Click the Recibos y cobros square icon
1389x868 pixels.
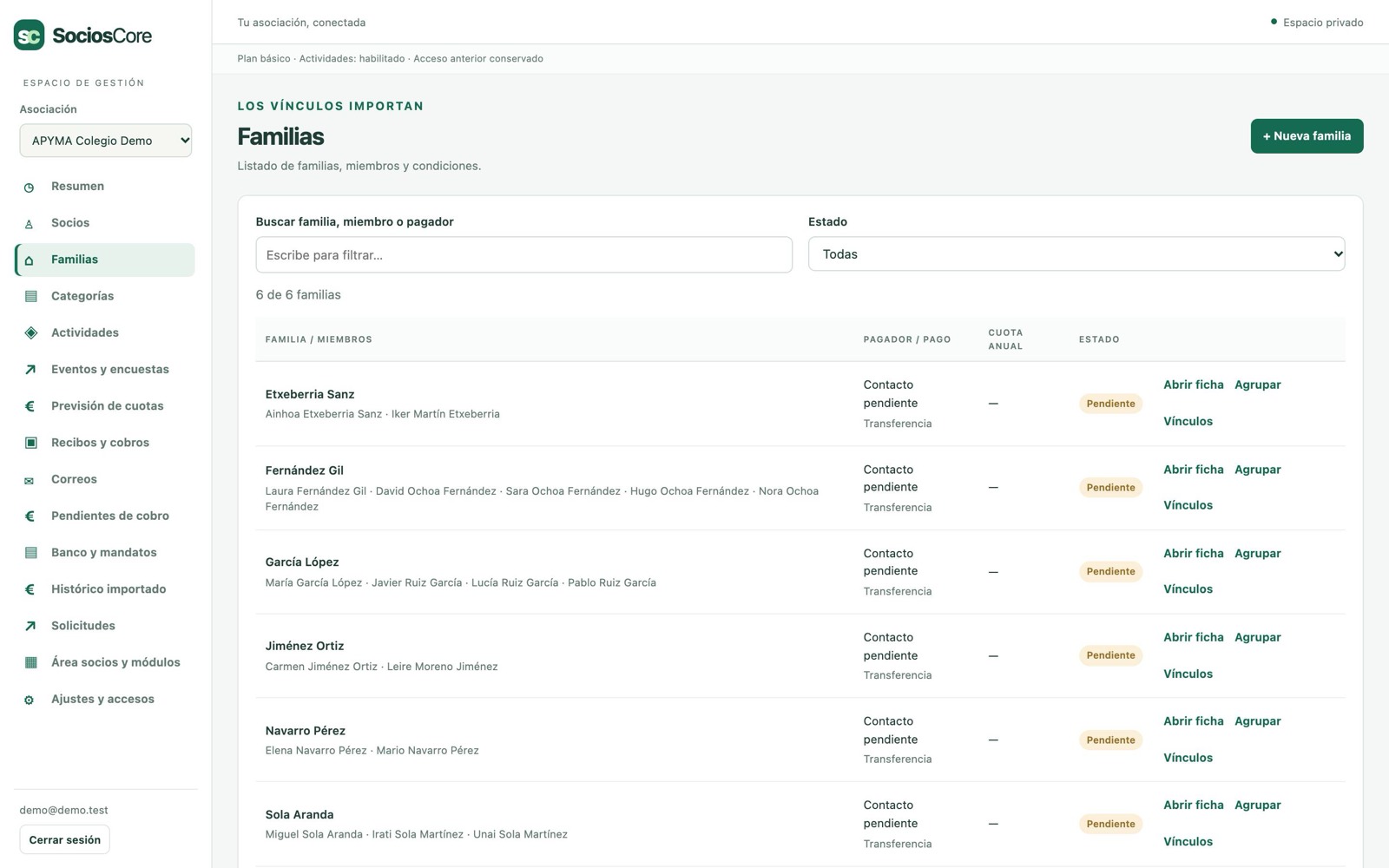(31, 443)
